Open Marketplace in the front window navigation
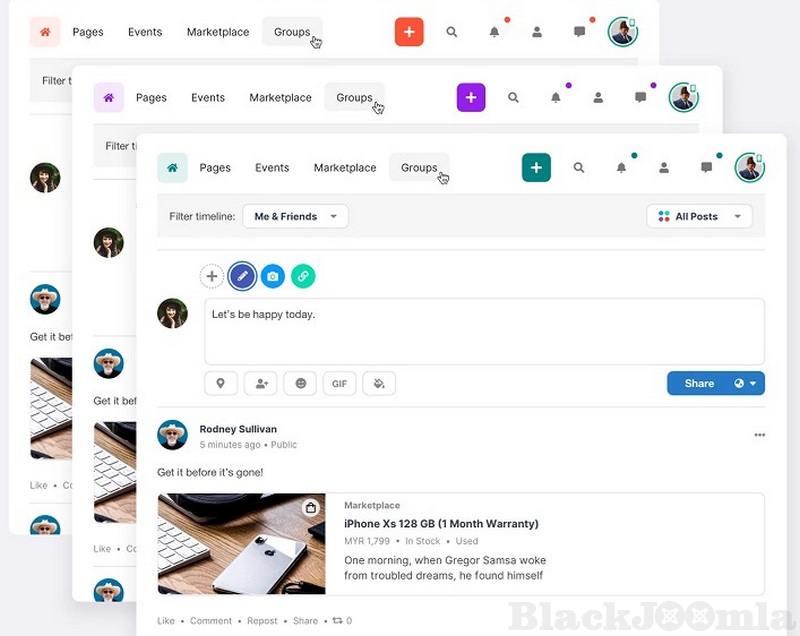Screen dimensions: 800x636 [345, 168]
